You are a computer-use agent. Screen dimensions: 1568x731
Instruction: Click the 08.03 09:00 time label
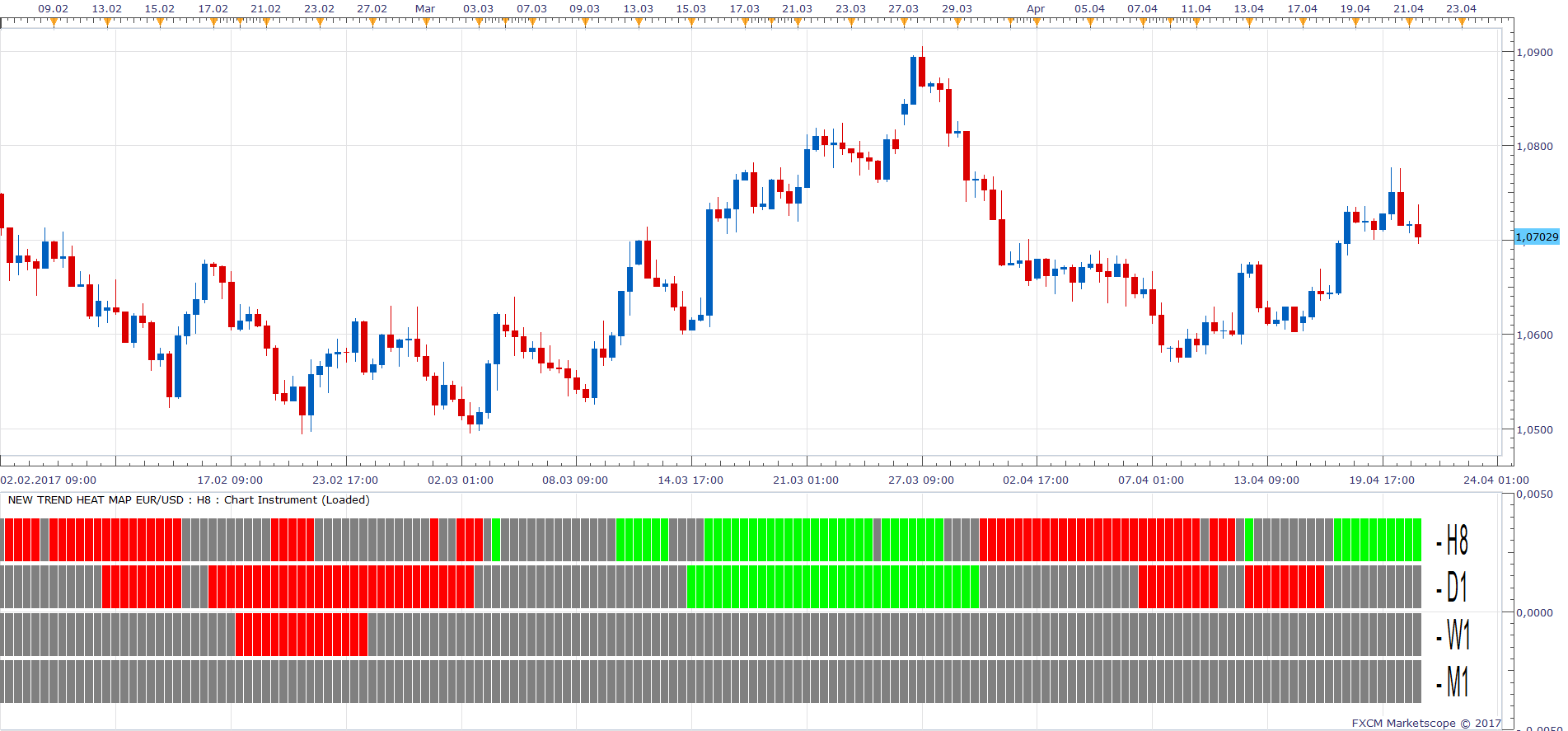pyautogui.click(x=575, y=480)
